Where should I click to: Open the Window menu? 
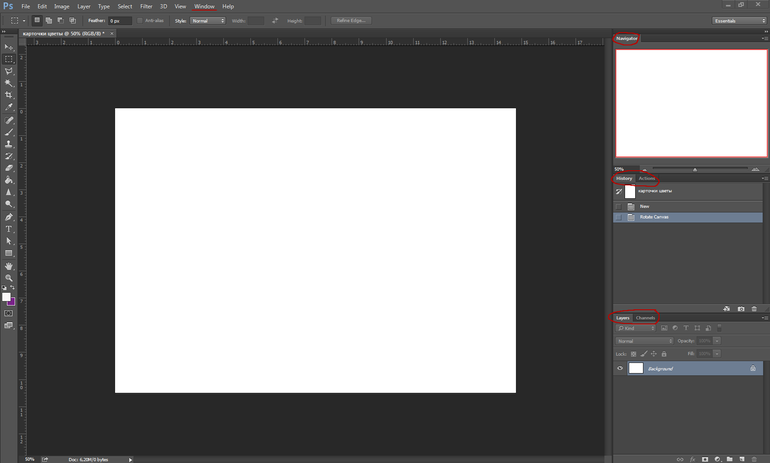(204, 6)
